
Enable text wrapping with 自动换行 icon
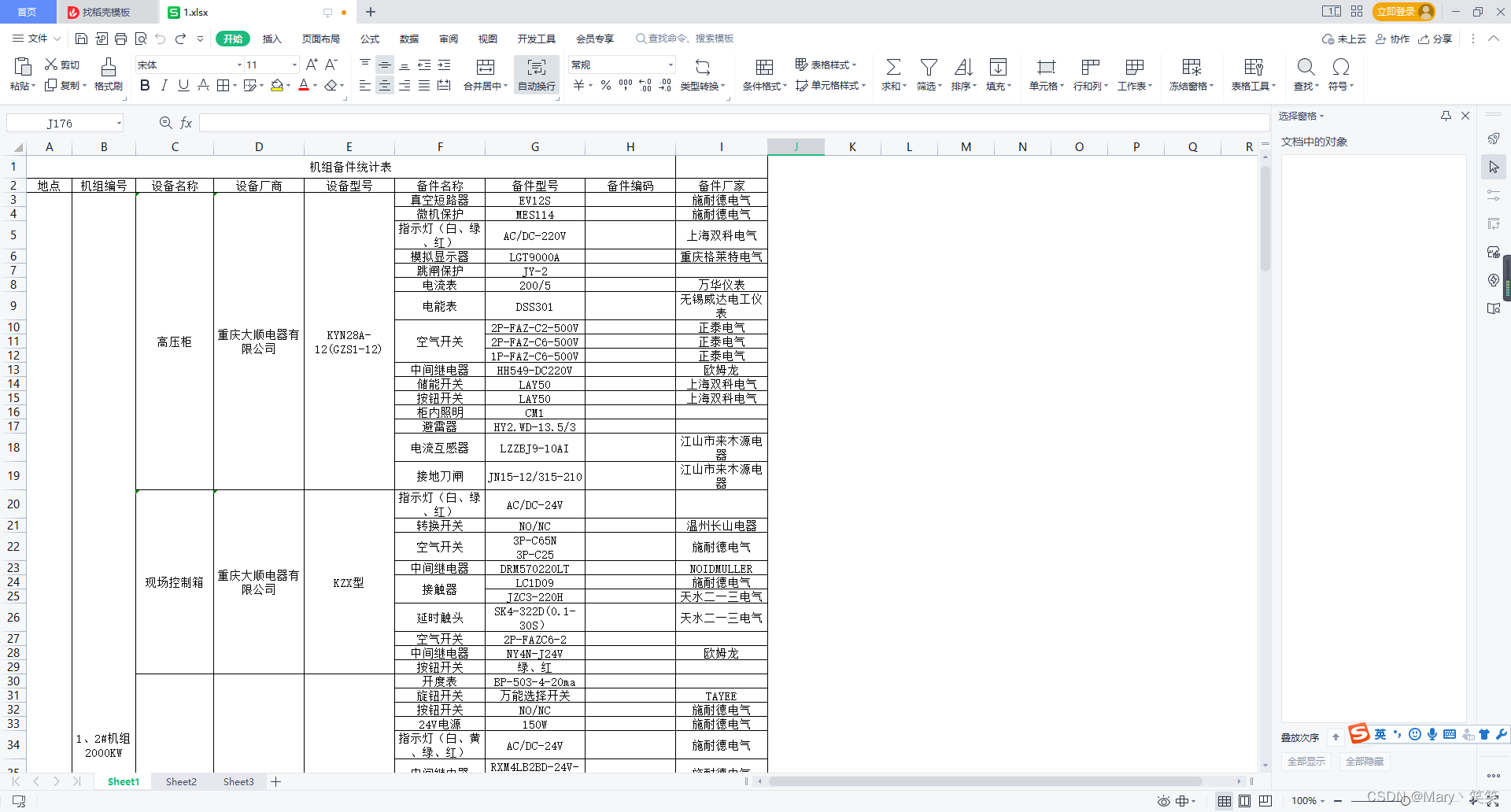(x=536, y=75)
